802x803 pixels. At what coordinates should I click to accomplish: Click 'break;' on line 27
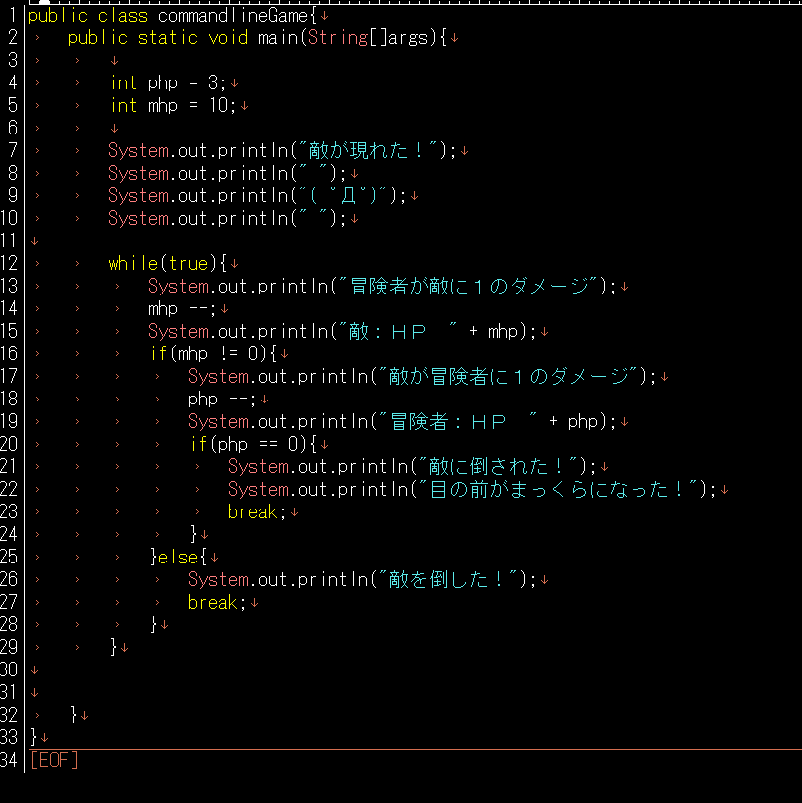217,602
